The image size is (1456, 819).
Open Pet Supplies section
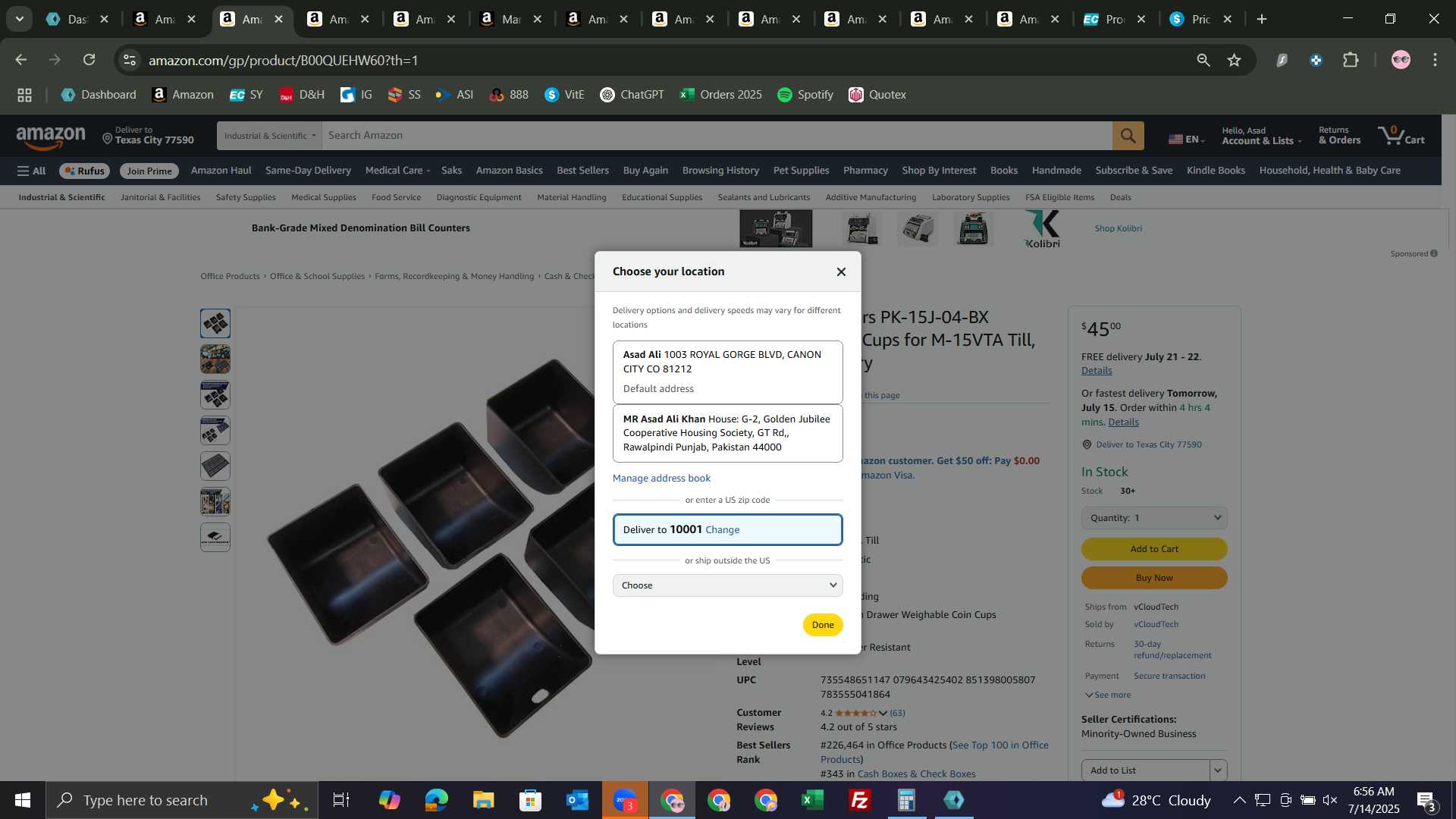tap(801, 171)
